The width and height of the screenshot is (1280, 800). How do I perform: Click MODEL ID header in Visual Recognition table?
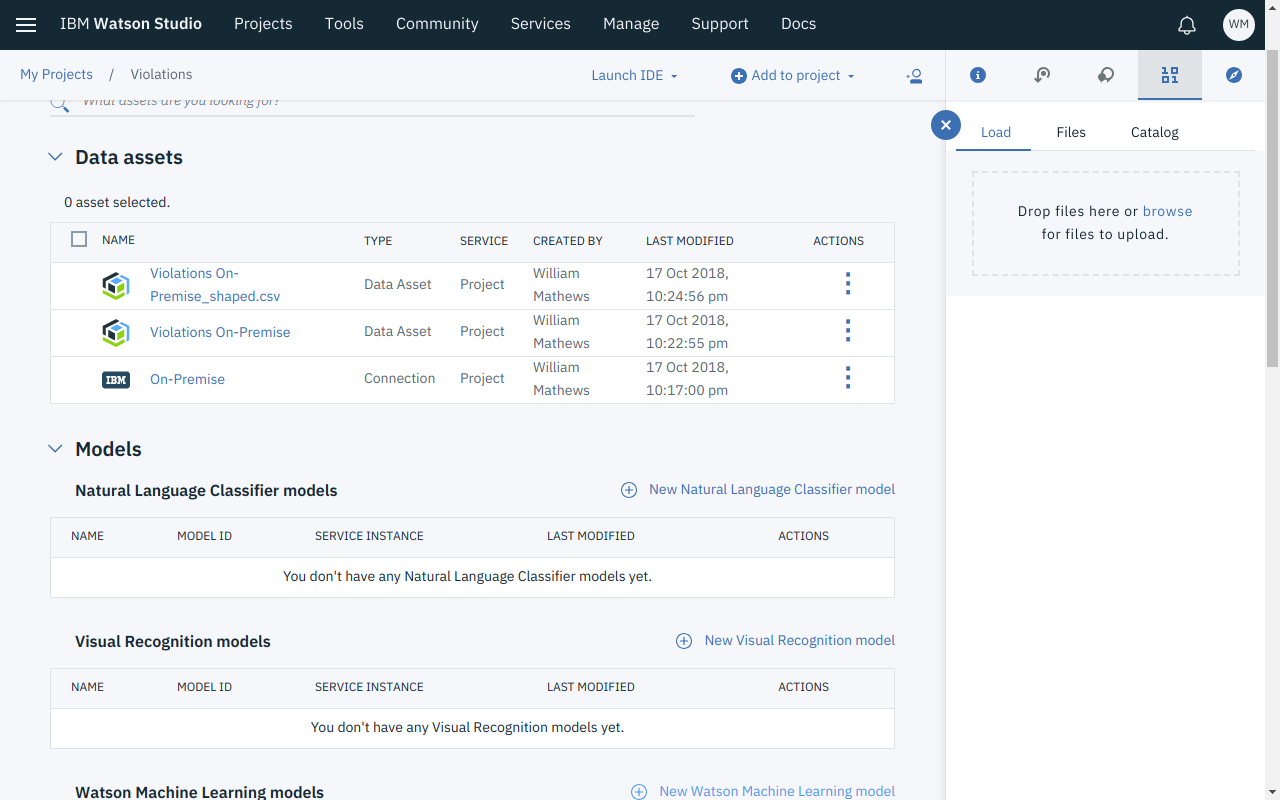pyautogui.click(x=204, y=687)
